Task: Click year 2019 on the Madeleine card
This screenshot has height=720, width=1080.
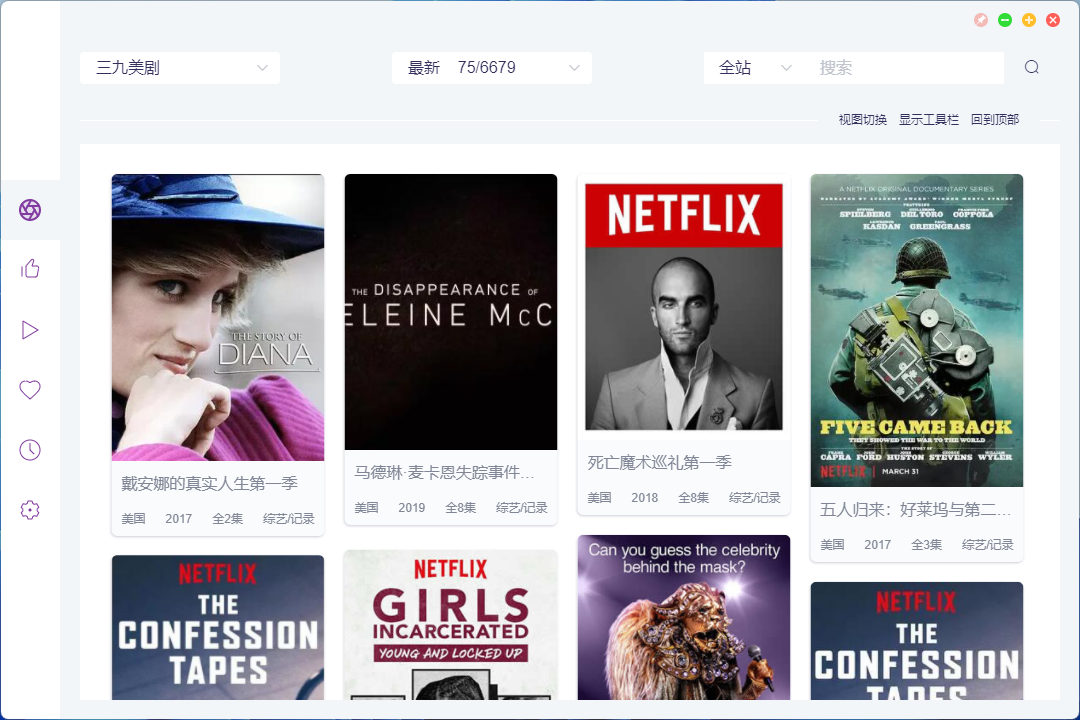Action: coord(411,508)
